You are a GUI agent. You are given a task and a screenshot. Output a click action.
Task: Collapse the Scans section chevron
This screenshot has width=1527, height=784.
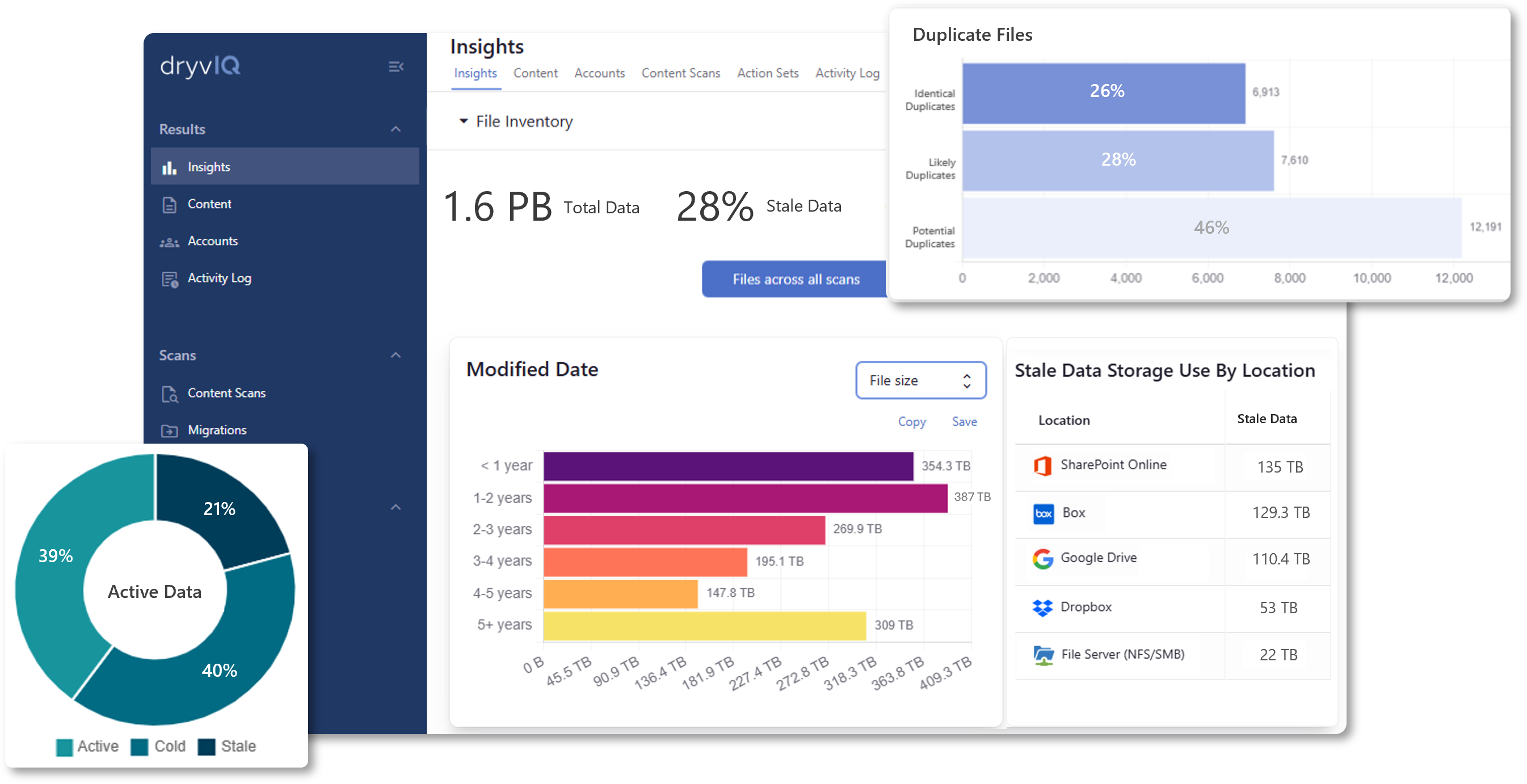click(396, 356)
